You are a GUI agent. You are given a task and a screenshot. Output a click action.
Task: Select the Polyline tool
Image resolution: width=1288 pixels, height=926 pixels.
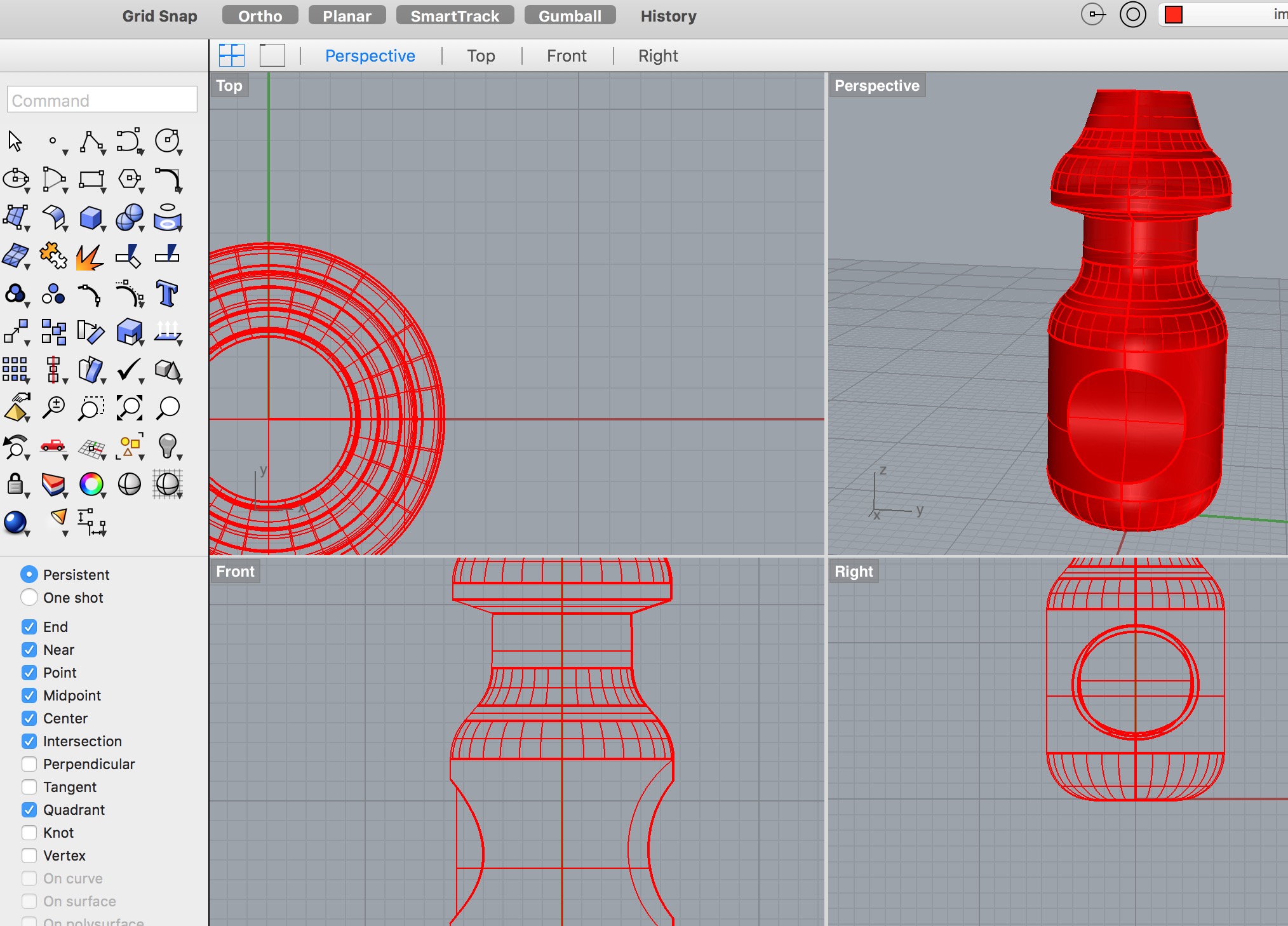[91, 141]
